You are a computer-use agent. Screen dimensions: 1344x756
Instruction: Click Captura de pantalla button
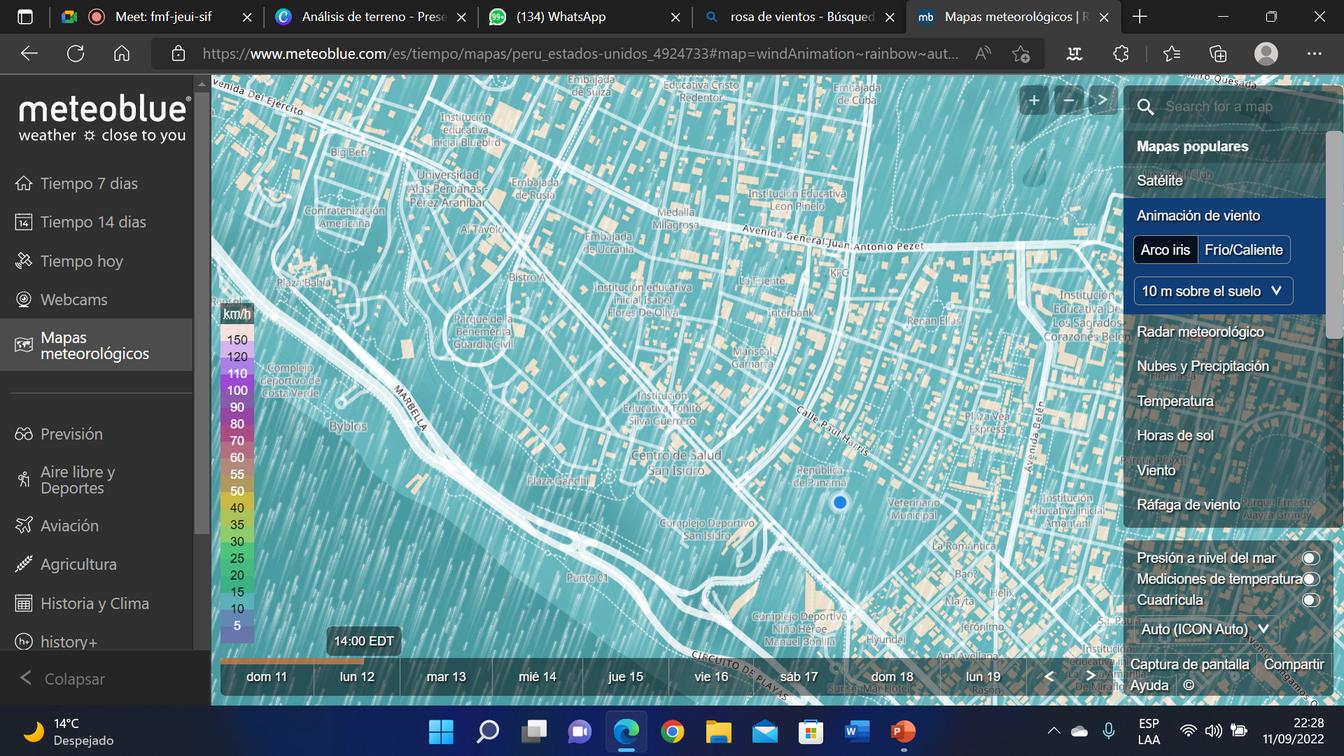(x=1189, y=664)
